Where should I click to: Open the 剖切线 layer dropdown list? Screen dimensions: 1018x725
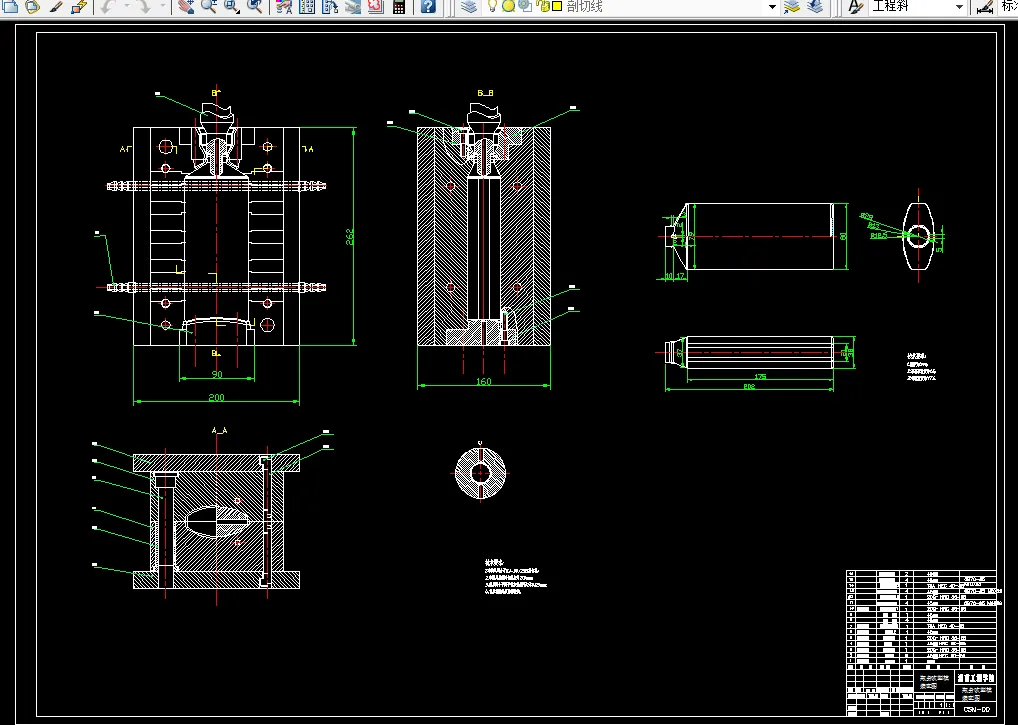(x=773, y=6)
